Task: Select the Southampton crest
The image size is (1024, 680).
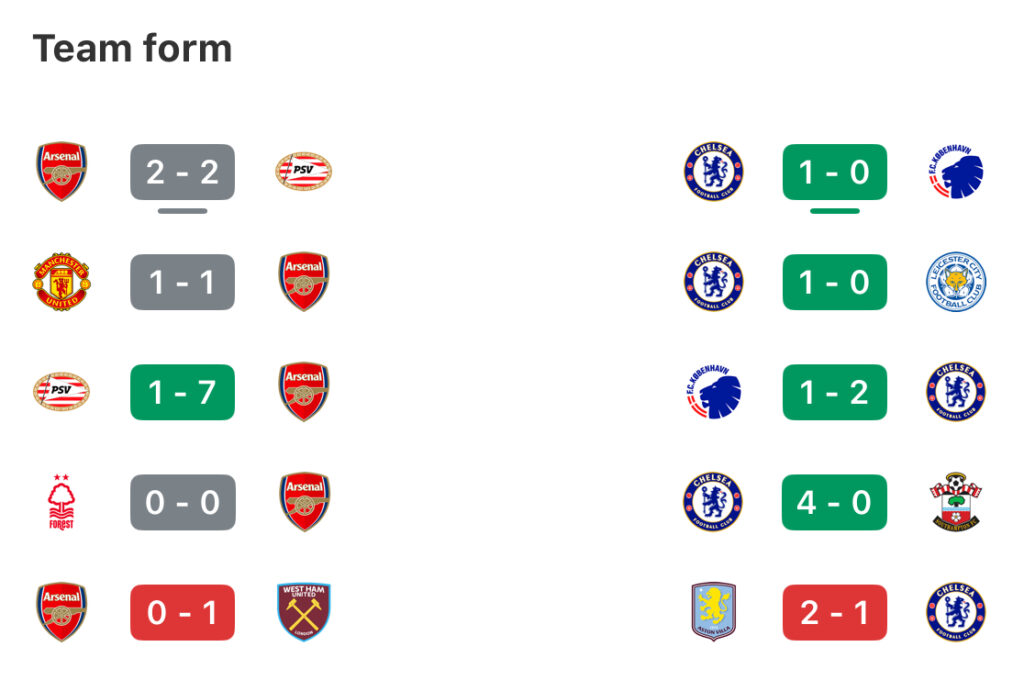Action: 955,502
